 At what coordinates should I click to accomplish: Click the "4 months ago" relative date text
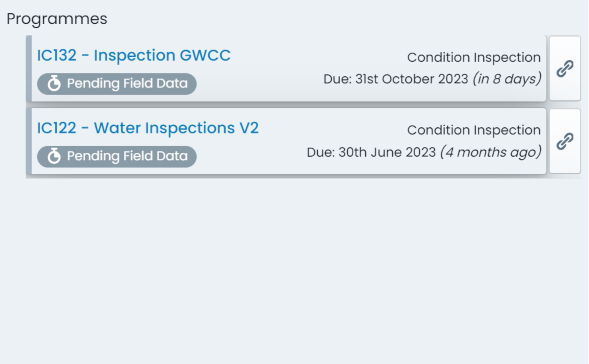pyautogui.click(x=491, y=152)
